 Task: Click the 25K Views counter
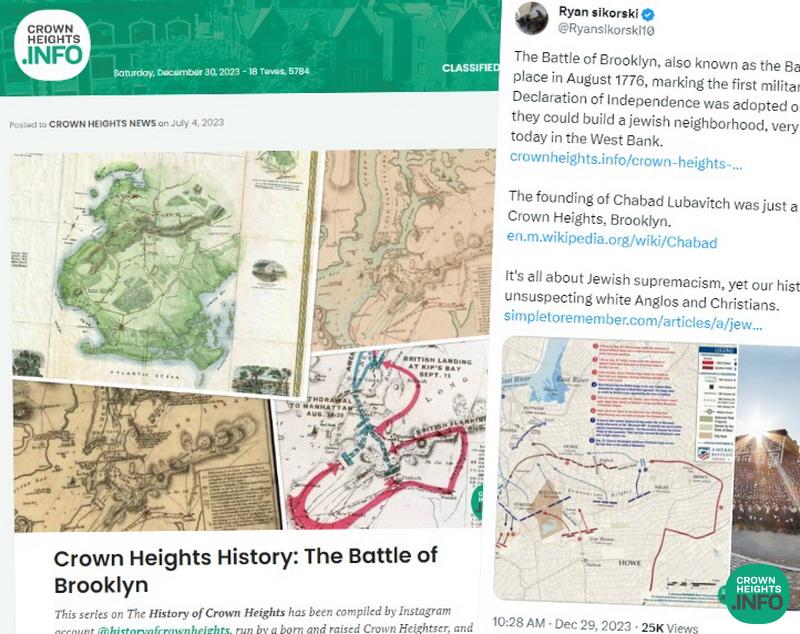[x=669, y=627]
